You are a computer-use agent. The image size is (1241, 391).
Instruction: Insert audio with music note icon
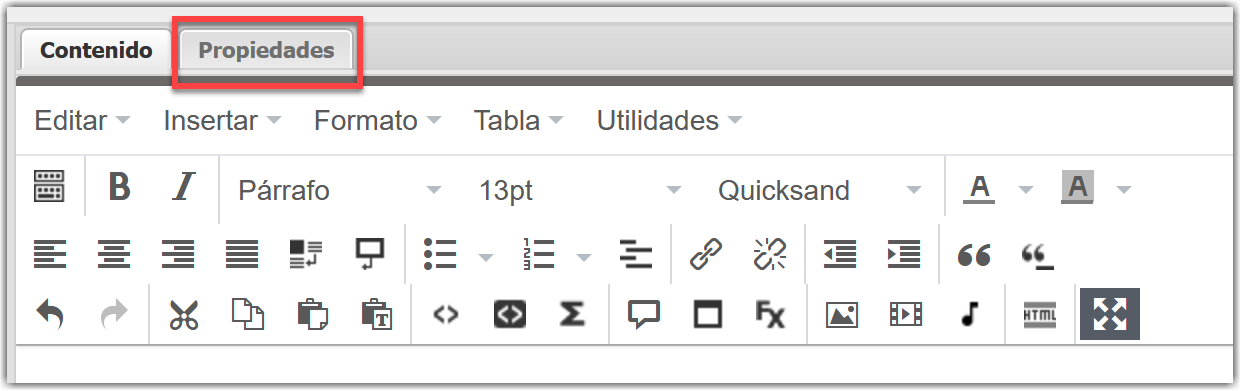pos(967,314)
